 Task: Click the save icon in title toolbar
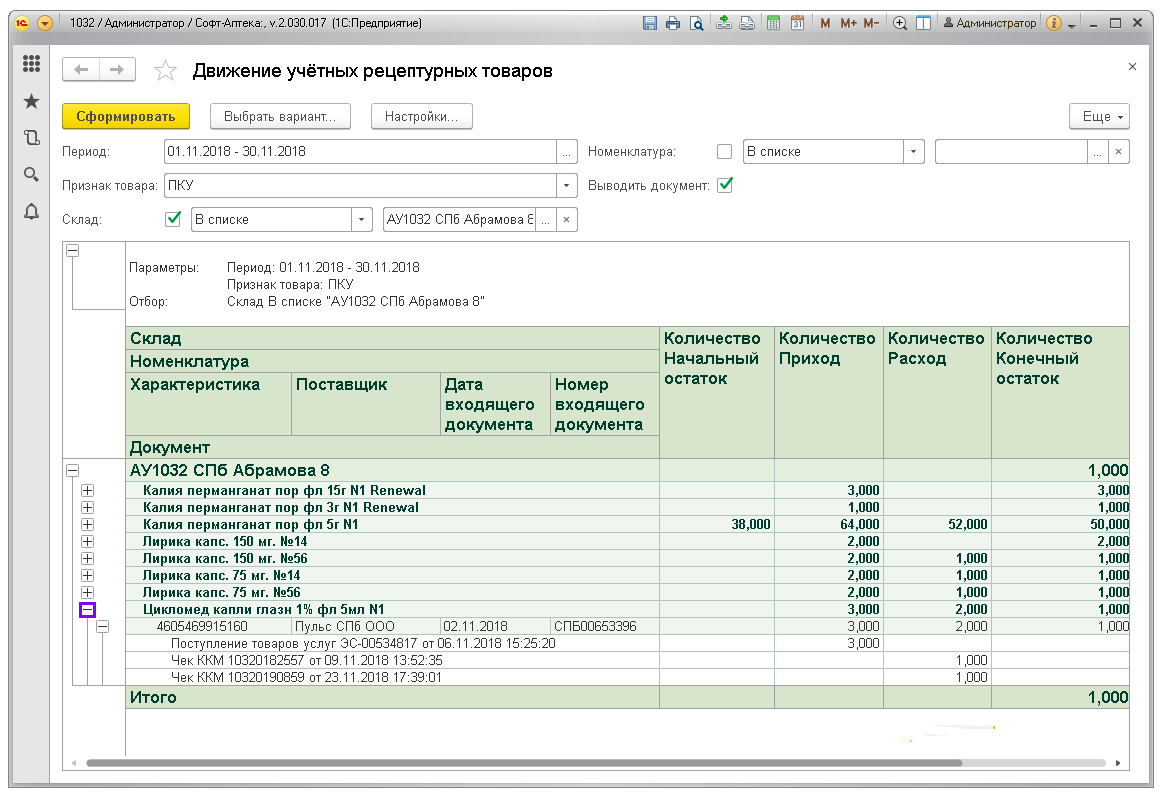tap(650, 23)
